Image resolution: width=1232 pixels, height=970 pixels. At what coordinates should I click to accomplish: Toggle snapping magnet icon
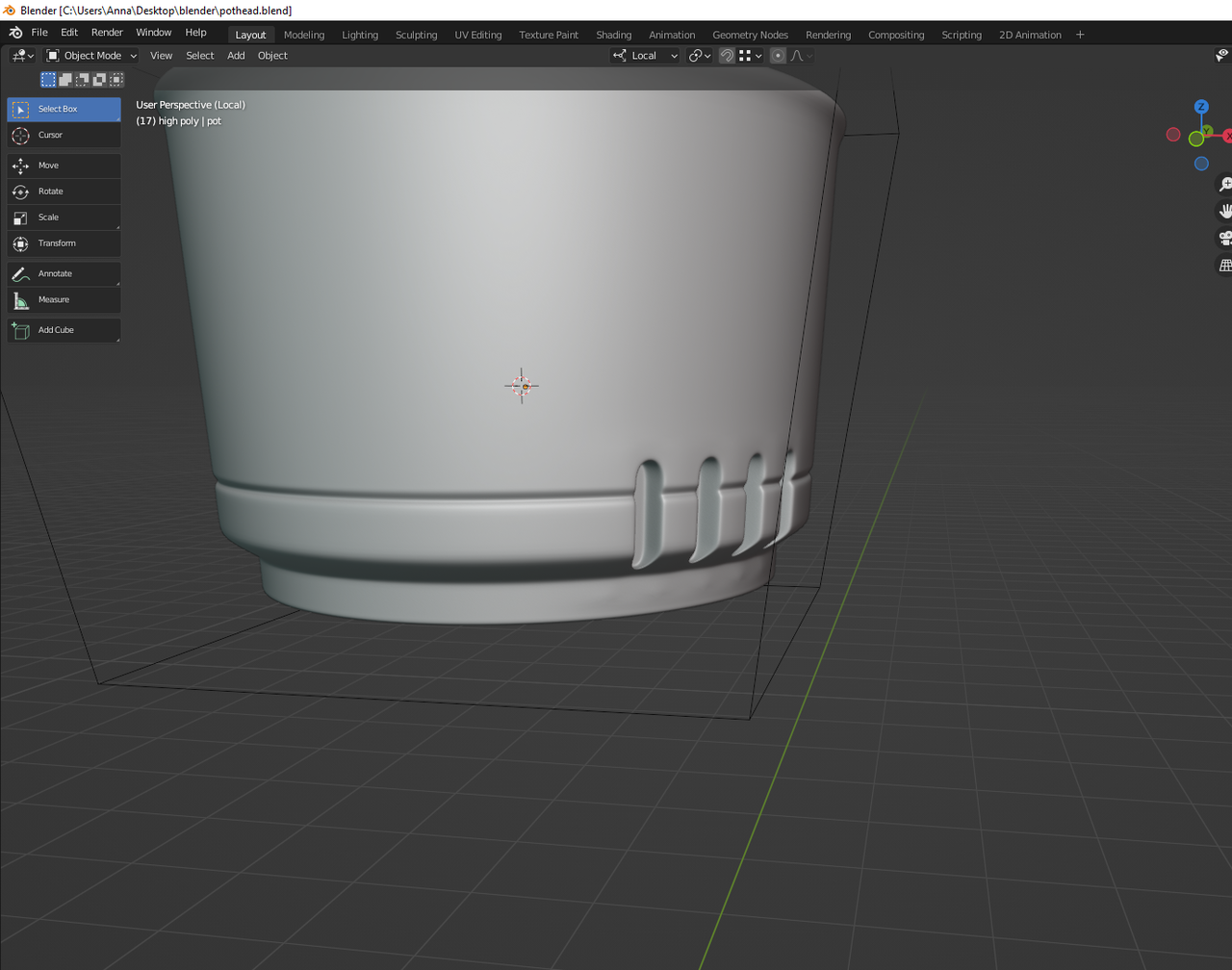pyautogui.click(x=727, y=56)
